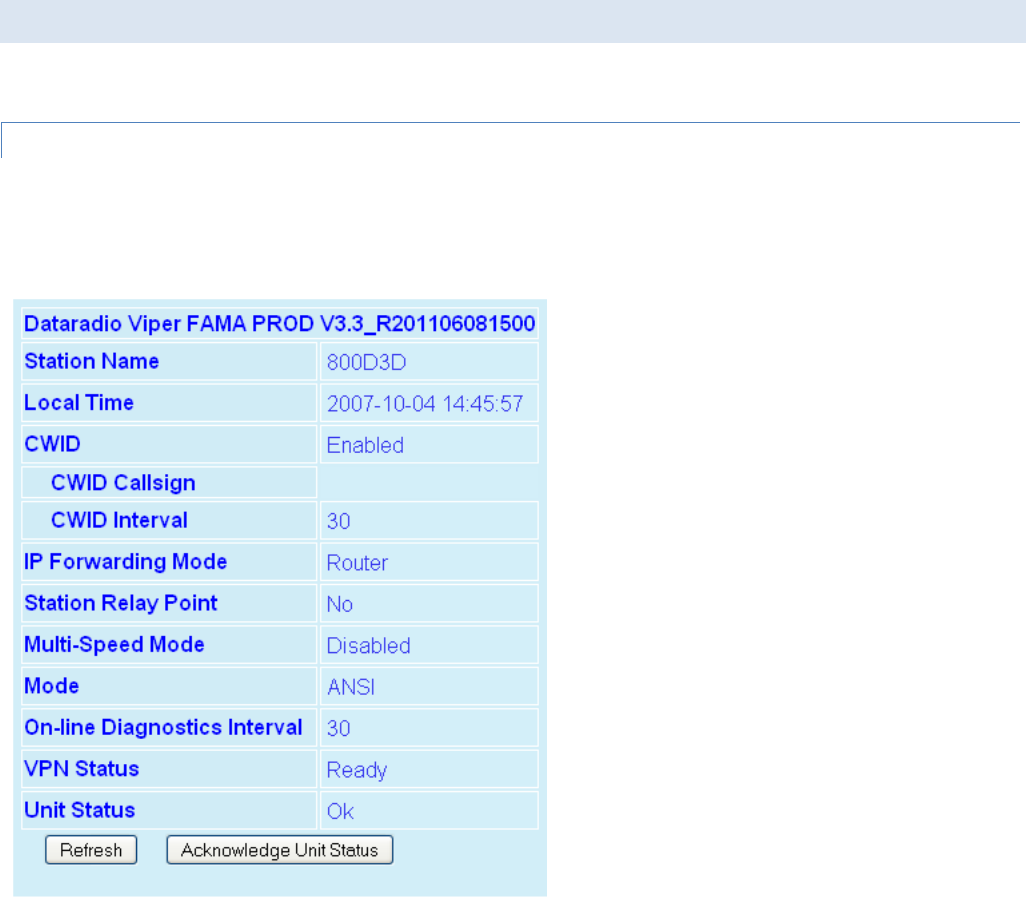1026x898 pixels.
Task: Select the Dataradio Viper FAMA PROD header text
Action: coord(279,323)
